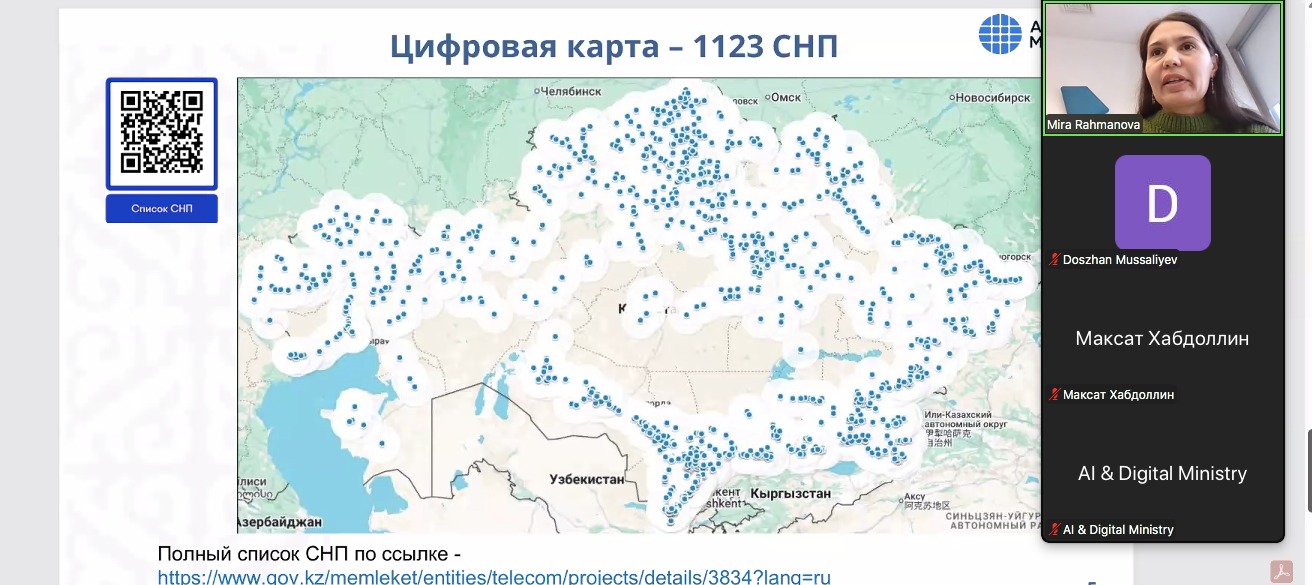Select the Максат Хабдоллин participant tile
The height and width of the screenshot is (585, 1312).
point(1161,338)
